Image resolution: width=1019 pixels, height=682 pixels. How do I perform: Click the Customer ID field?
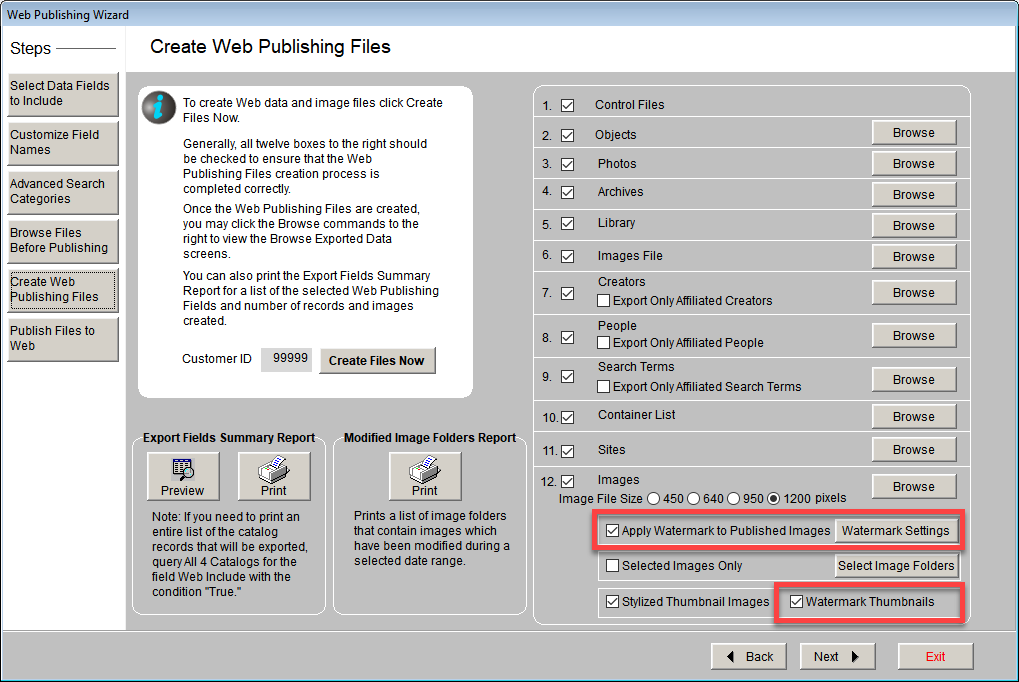click(286, 360)
